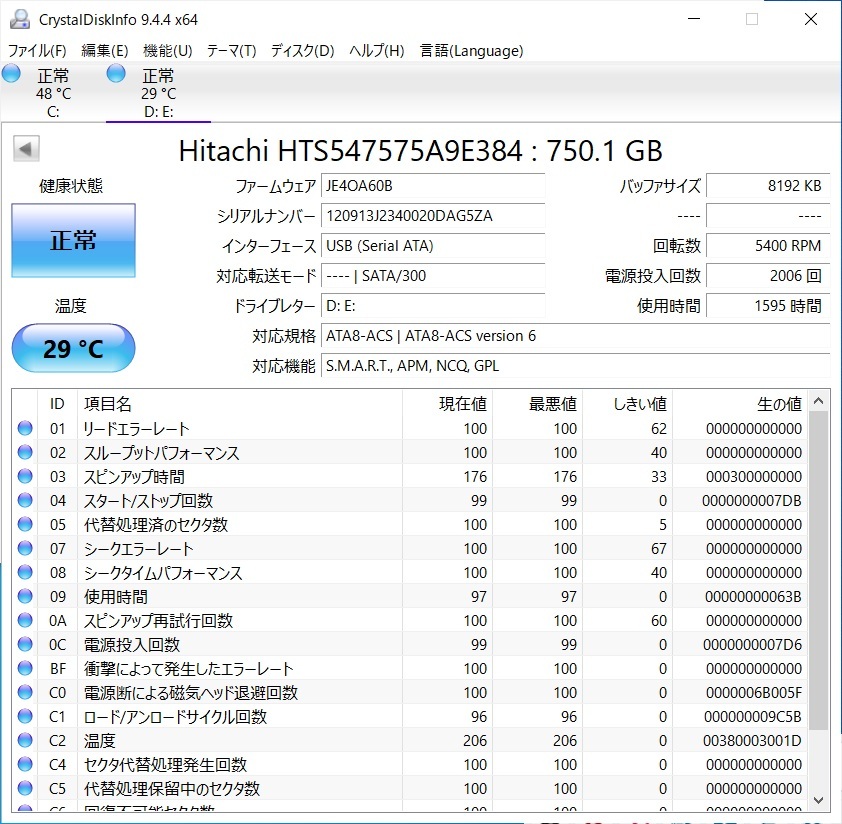Open the ファイル(F) menu
This screenshot has width=842, height=824.
pos(37,50)
